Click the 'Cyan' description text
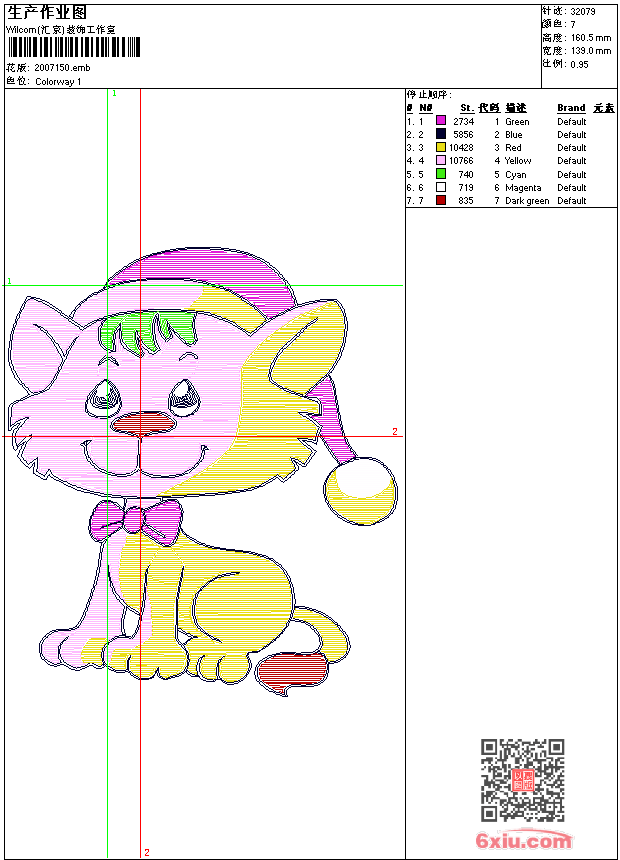Viewport: 620px width, 860px height. tap(516, 175)
